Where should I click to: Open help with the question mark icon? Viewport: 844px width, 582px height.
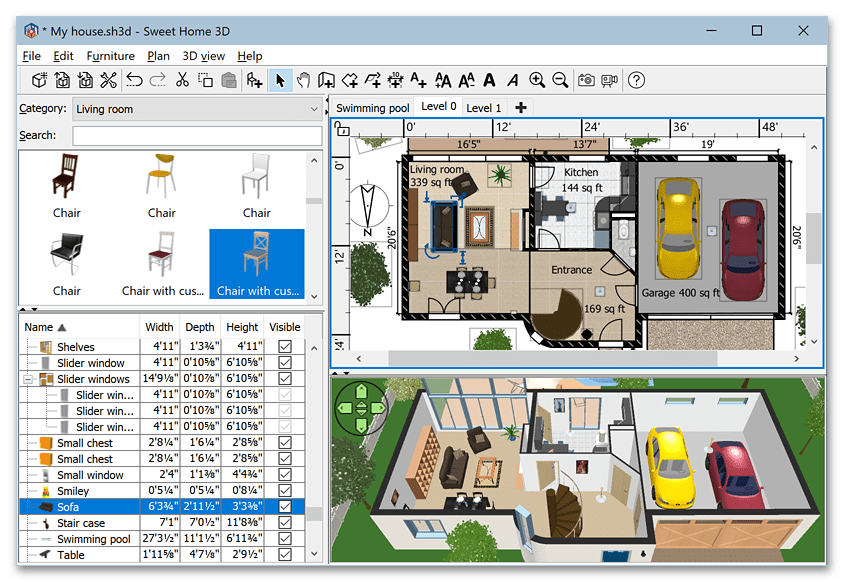tap(636, 80)
